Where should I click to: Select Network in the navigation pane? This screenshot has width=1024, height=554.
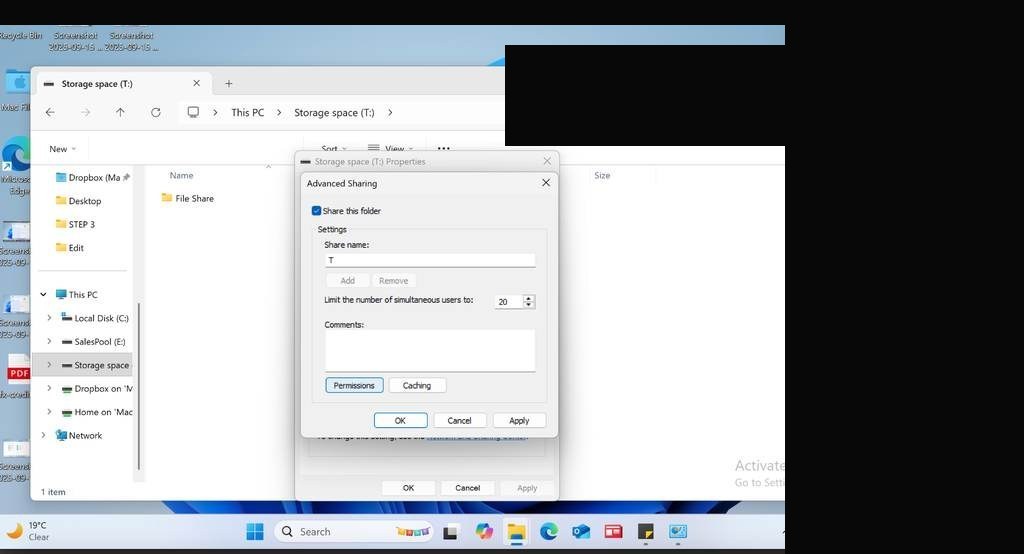[78, 436]
